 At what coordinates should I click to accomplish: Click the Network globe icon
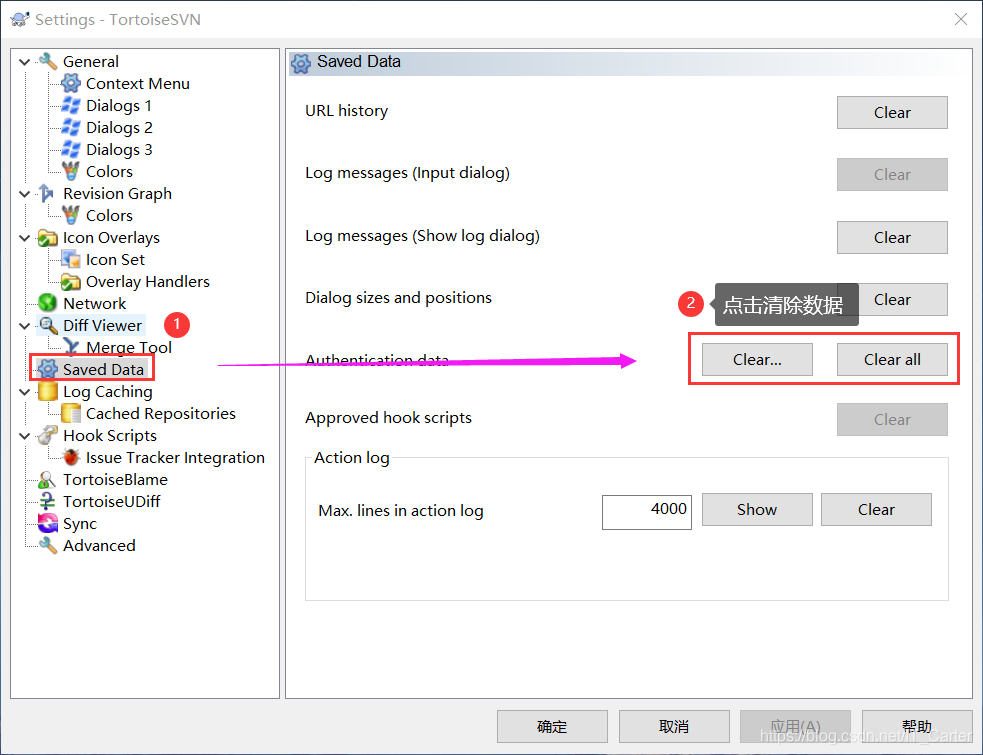48,304
